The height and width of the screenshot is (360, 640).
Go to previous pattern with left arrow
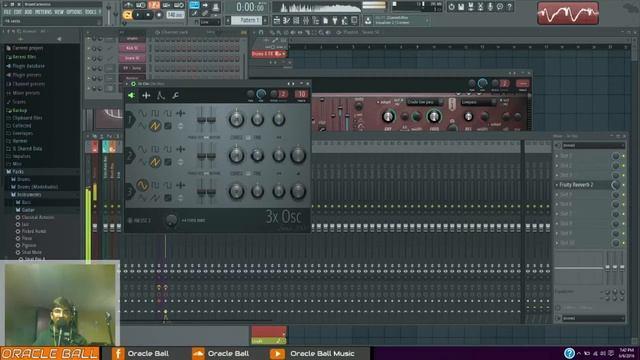(228, 20)
